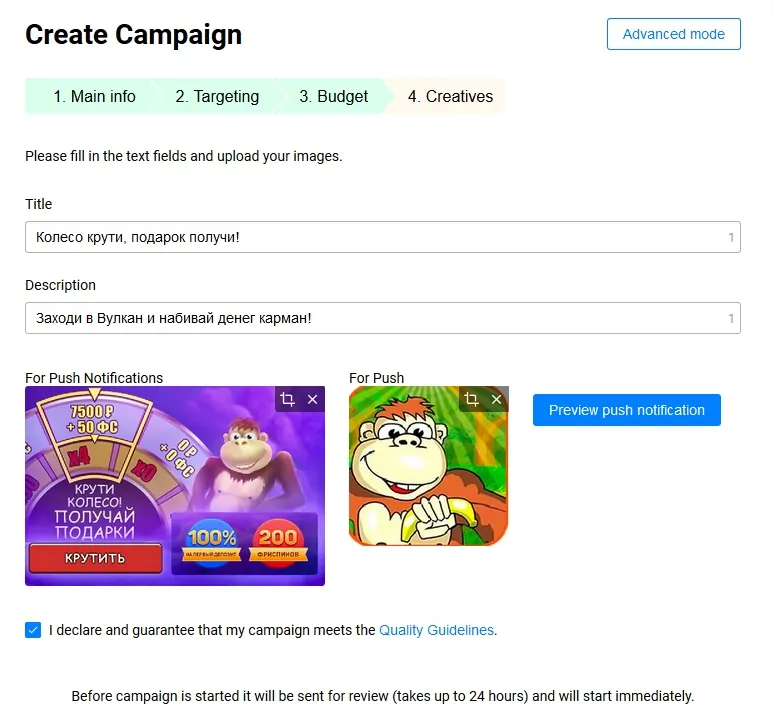774x707 pixels.
Task: Go back to the Main info step
Action: pos(94,97)
